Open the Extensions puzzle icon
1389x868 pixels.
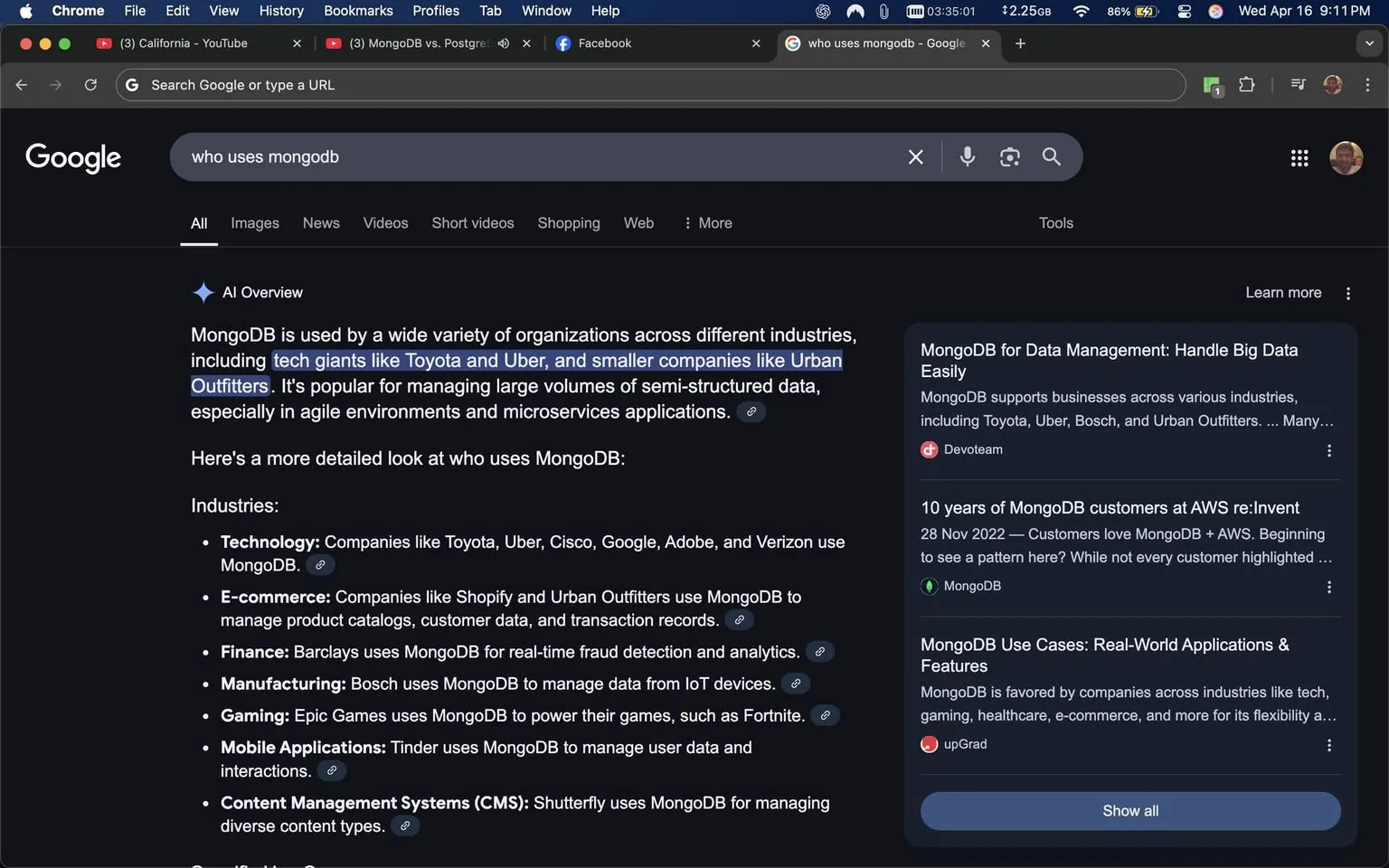pos(1246,85)
